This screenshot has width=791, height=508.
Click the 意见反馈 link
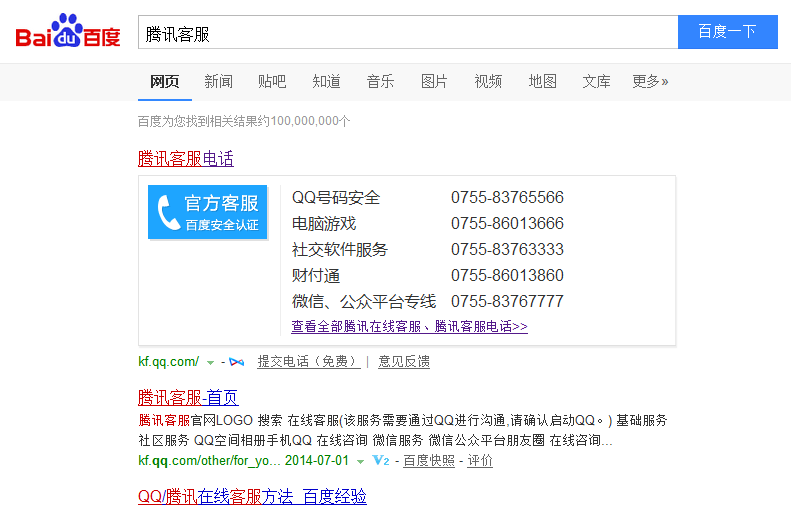[404, 362]
